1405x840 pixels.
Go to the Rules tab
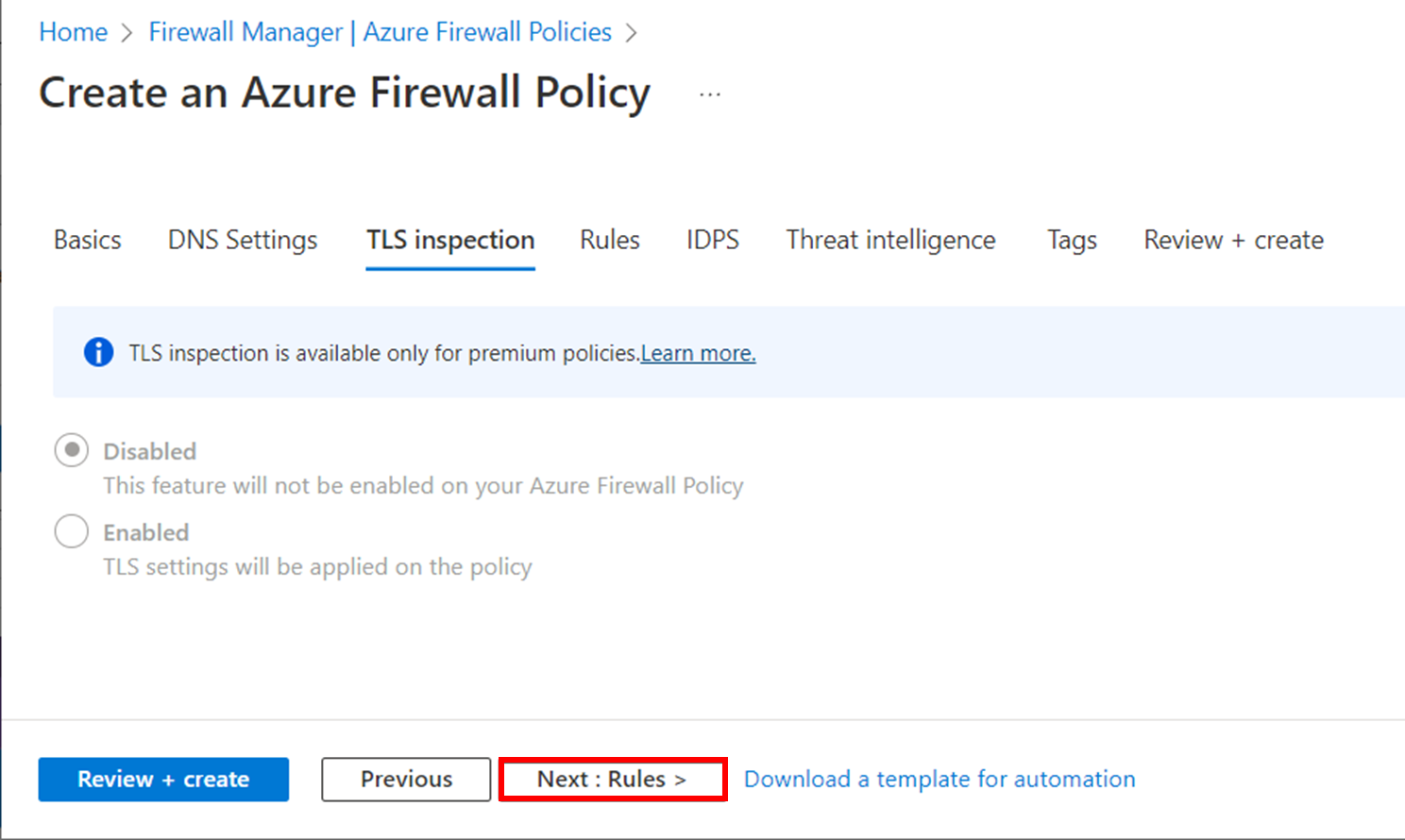609,240
